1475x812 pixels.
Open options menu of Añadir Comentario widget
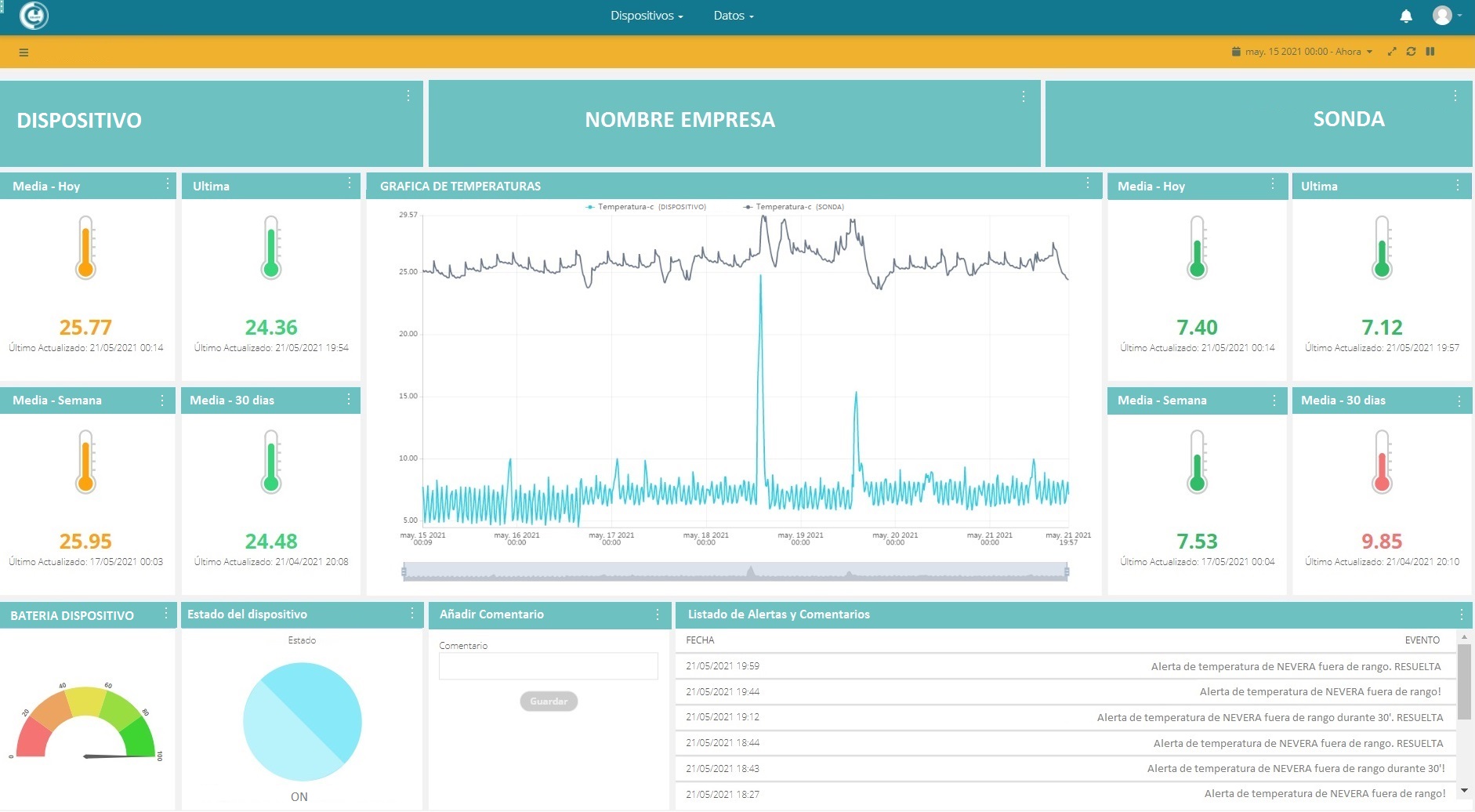658,615
